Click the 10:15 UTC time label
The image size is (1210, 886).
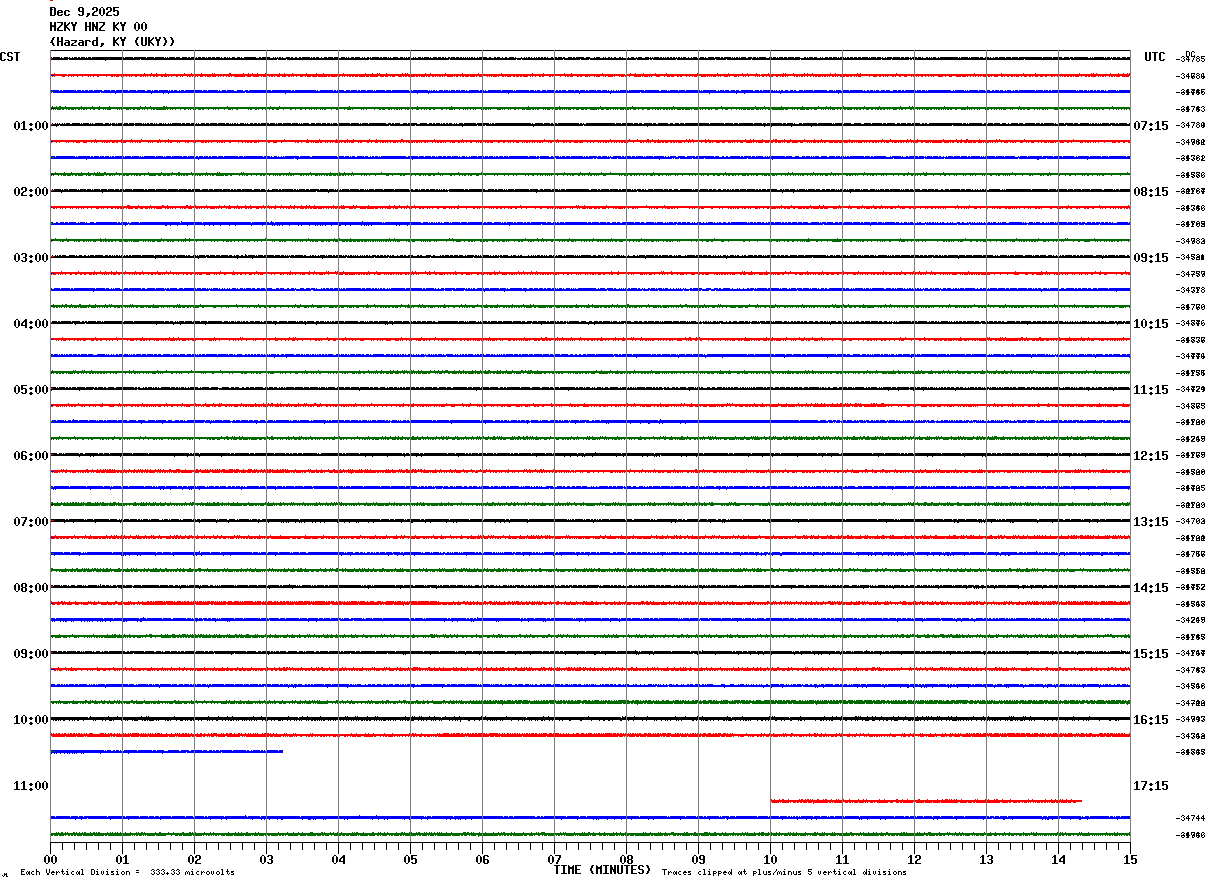(1151, 324)
